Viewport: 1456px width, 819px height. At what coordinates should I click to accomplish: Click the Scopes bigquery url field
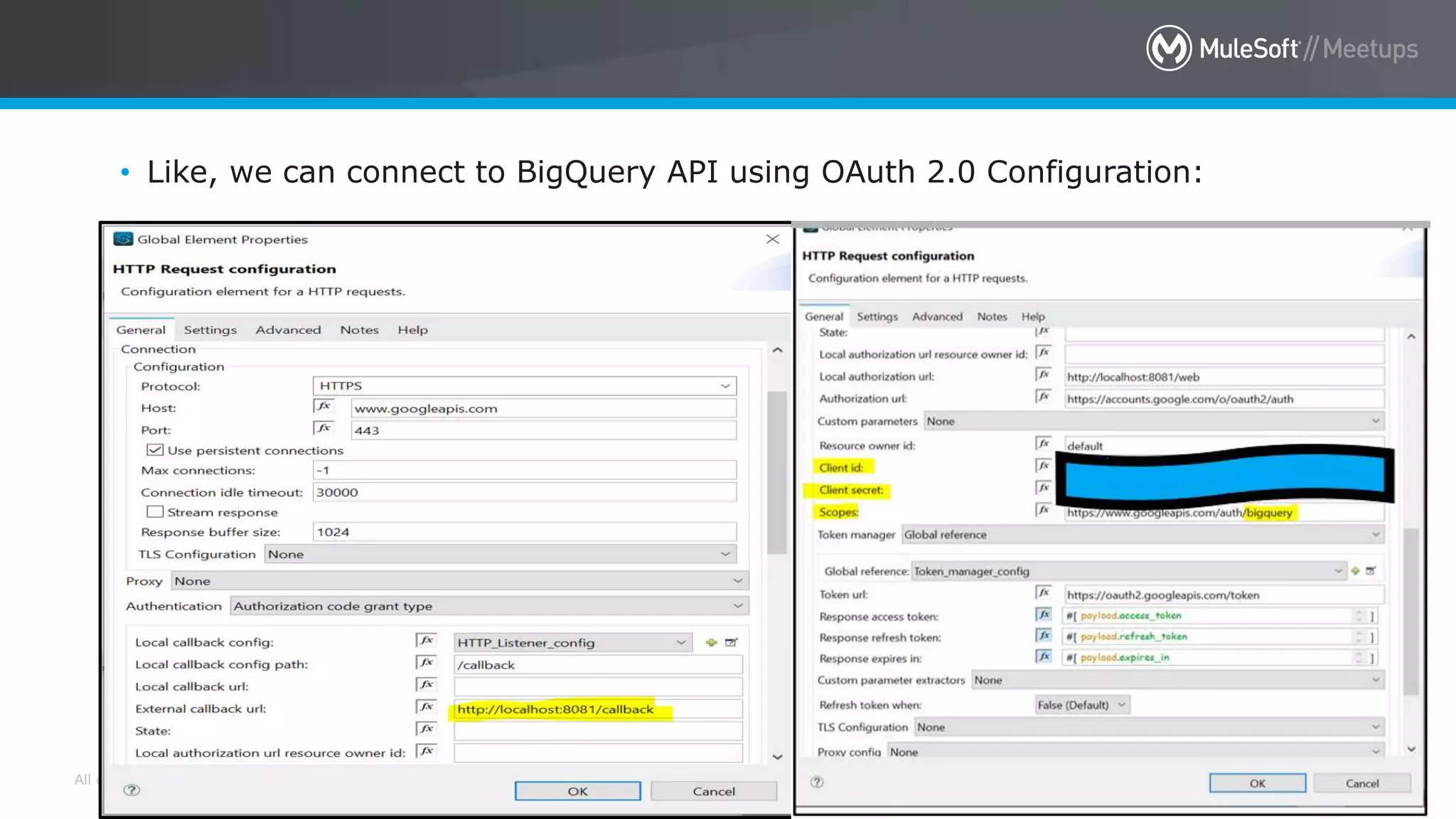coord(1224,513)
